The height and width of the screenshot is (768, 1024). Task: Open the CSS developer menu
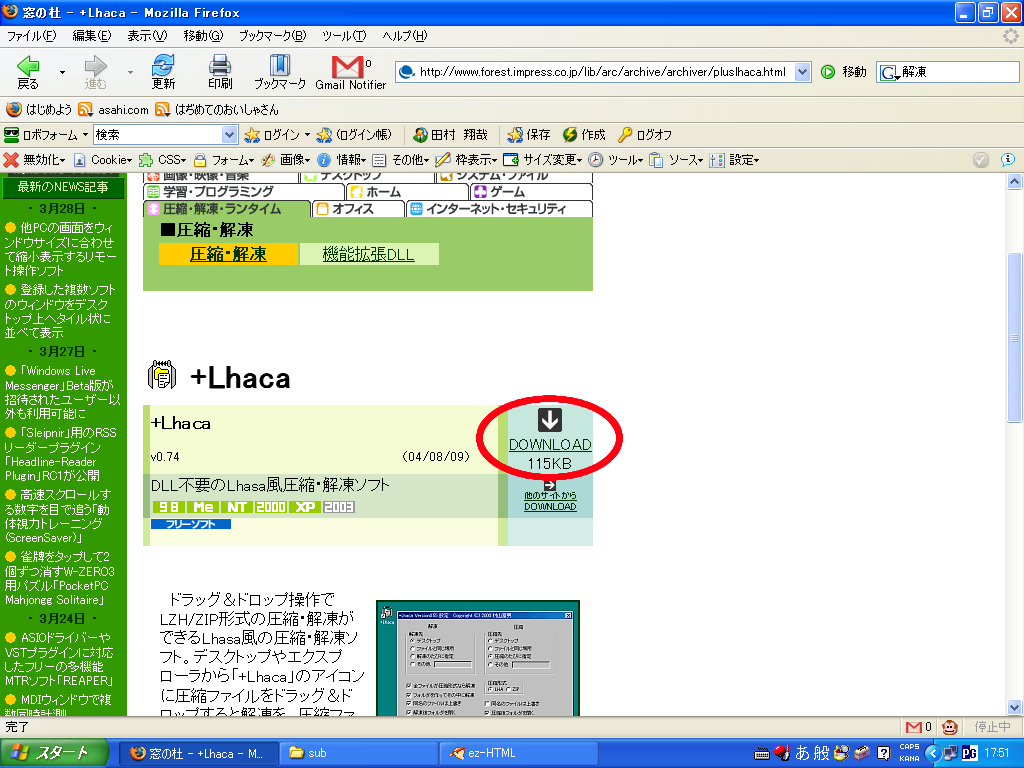(163, 160)
